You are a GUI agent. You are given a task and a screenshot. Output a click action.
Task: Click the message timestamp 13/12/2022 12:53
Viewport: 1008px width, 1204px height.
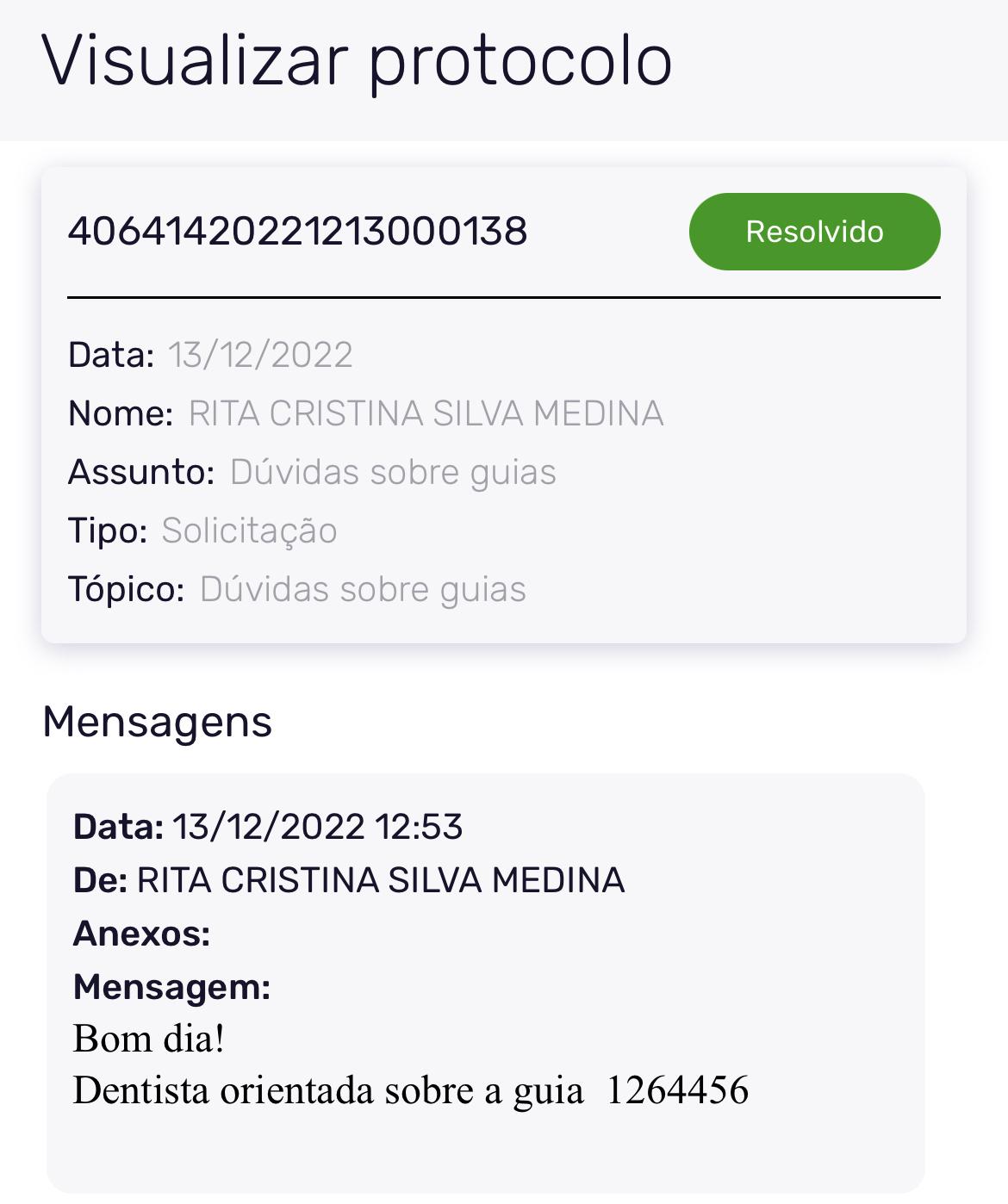317,827
